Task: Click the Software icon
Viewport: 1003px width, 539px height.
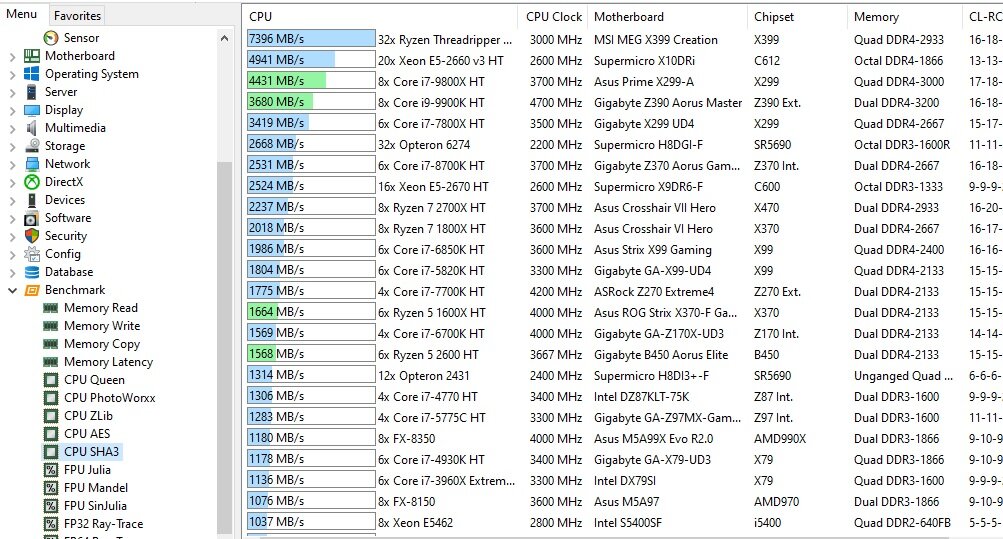Action: 31,218
